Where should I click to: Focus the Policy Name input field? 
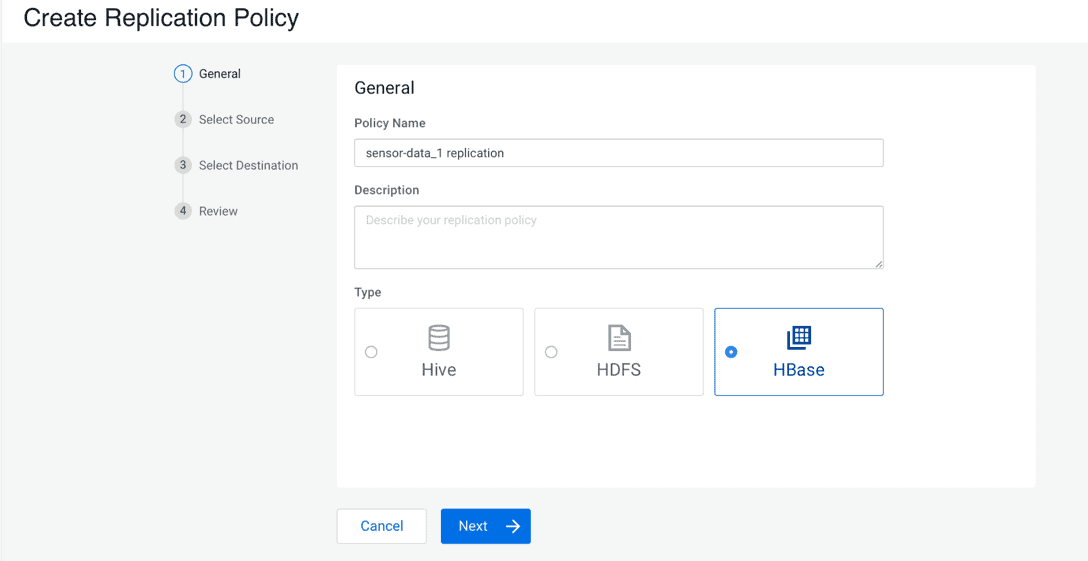click(619, 153)
